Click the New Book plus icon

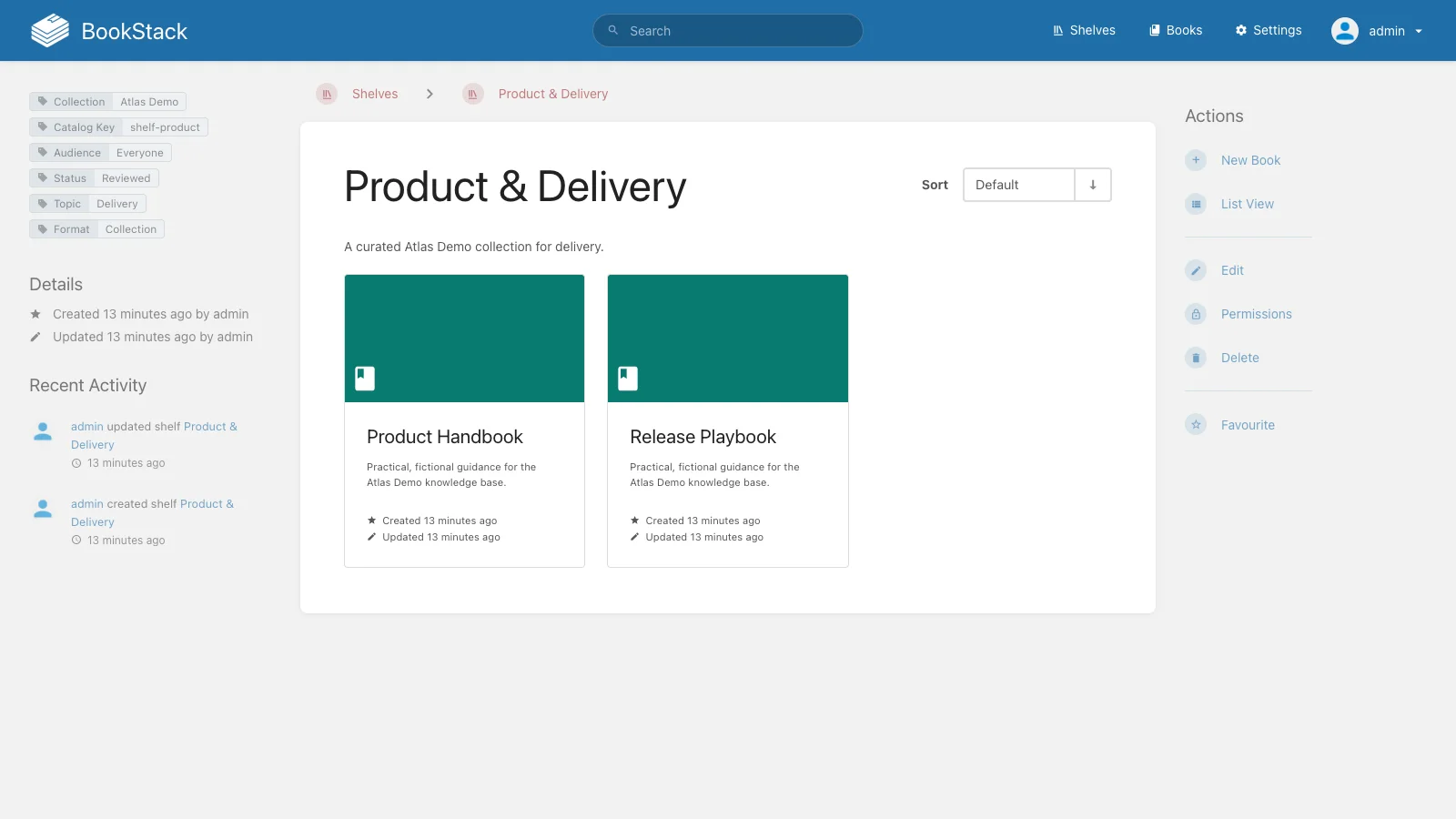[1196, 160]
